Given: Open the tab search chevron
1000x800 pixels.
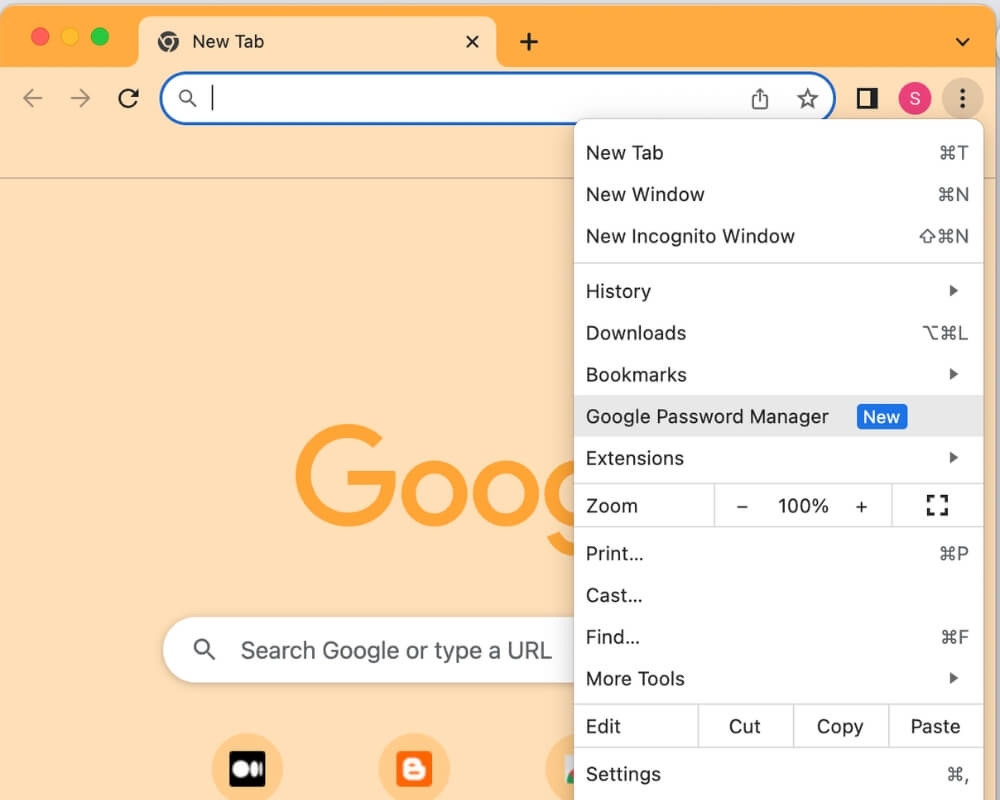Looking at the screenshot, I should pyautogui.click(x=962, y=42).
